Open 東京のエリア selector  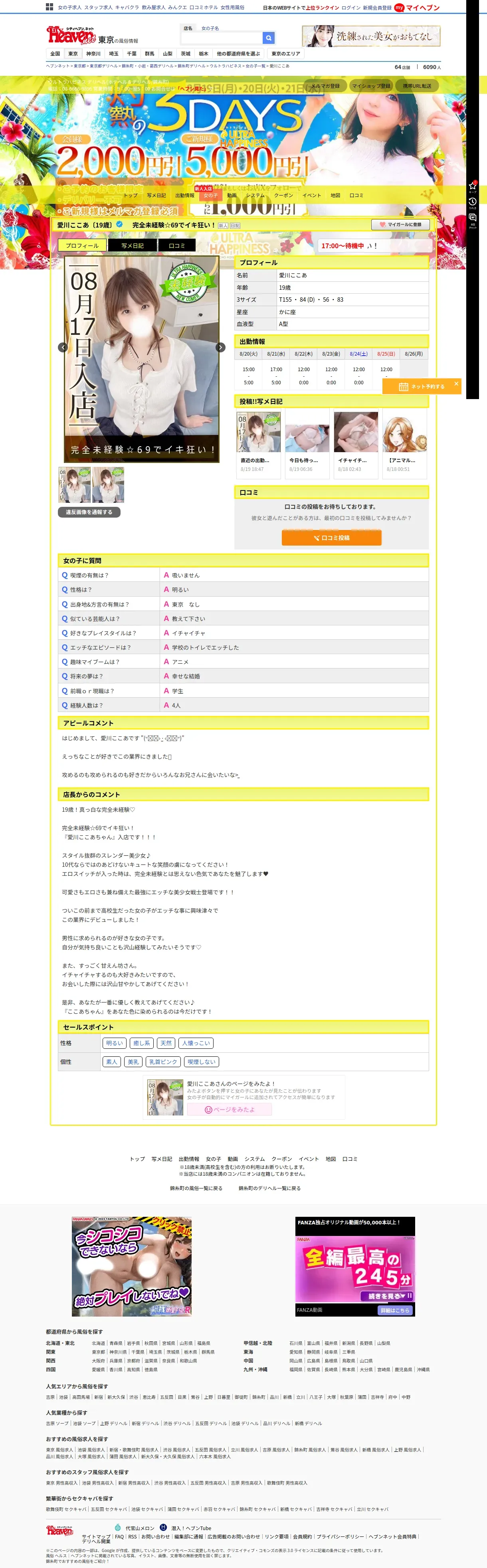285,53
